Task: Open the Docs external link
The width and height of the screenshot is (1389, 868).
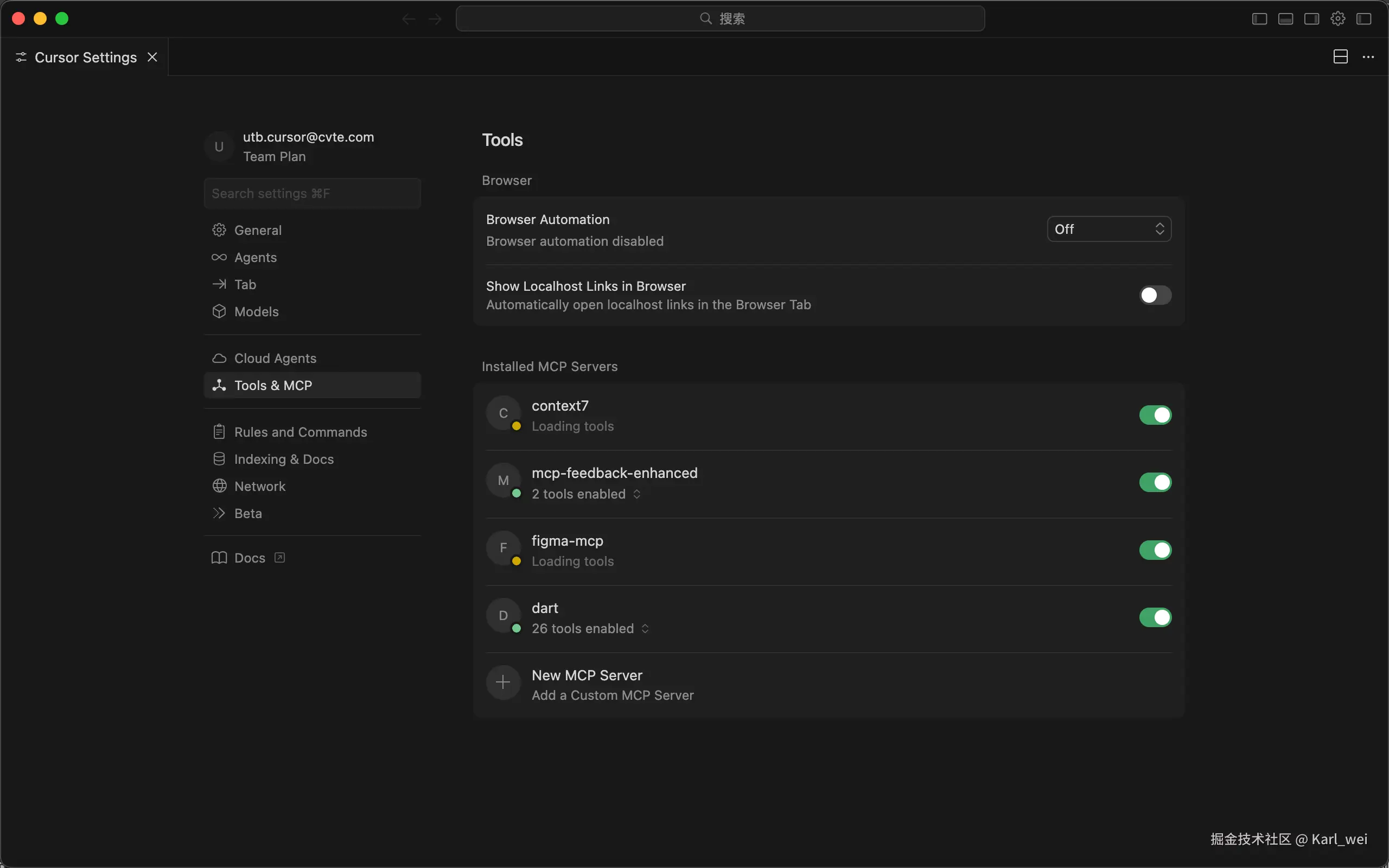Action: 250,558
